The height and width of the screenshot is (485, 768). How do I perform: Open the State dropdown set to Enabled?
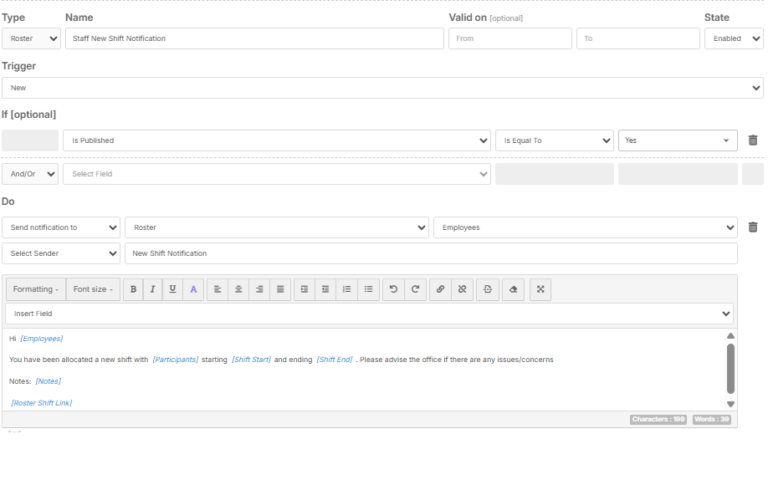pos(733,38)
